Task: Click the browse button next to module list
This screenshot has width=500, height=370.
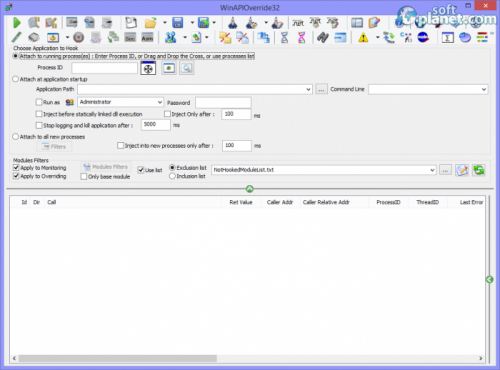Action: [x=445, y=170]
